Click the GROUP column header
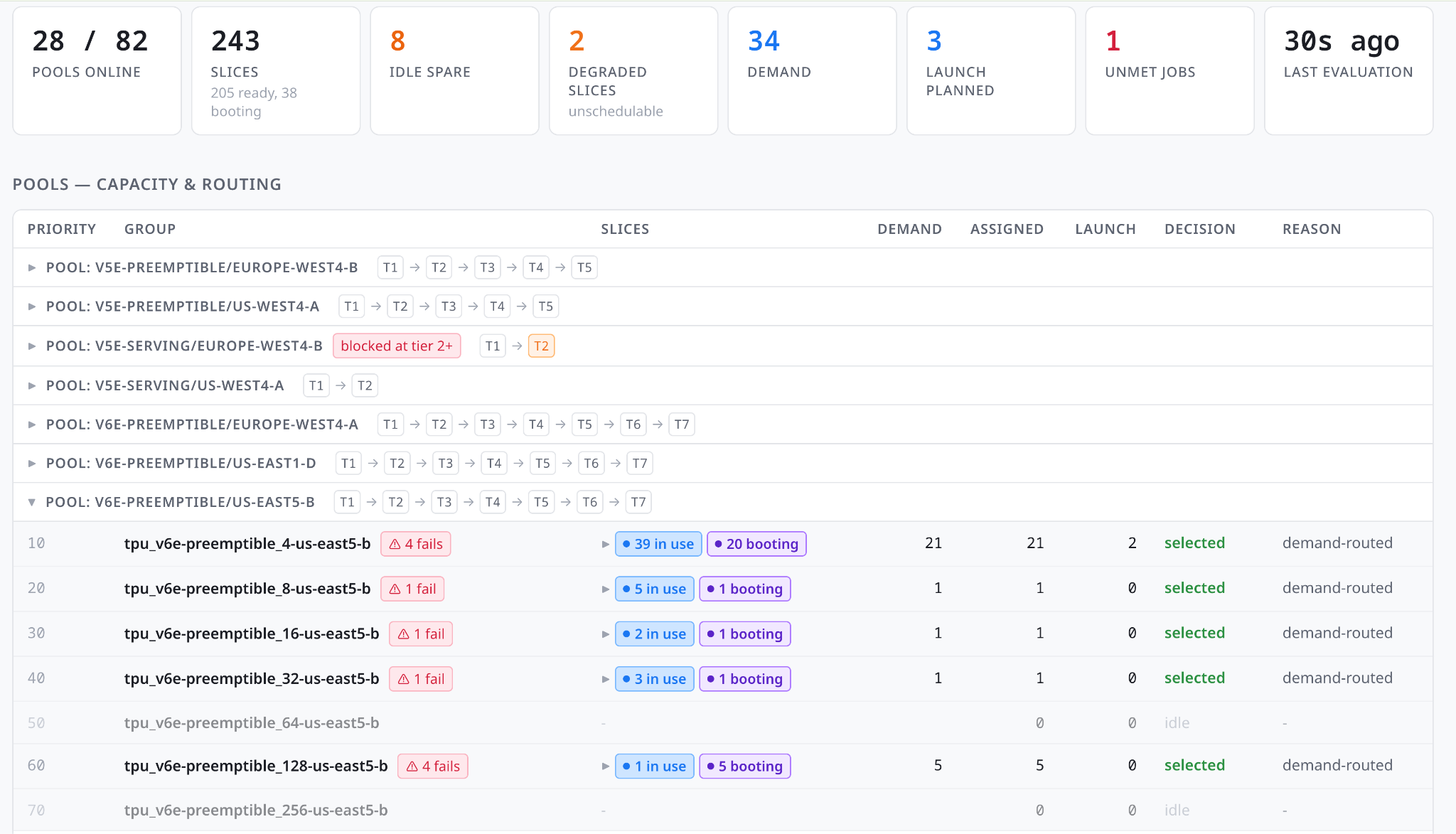This screenshot has height=834, width=1456. 150,229
